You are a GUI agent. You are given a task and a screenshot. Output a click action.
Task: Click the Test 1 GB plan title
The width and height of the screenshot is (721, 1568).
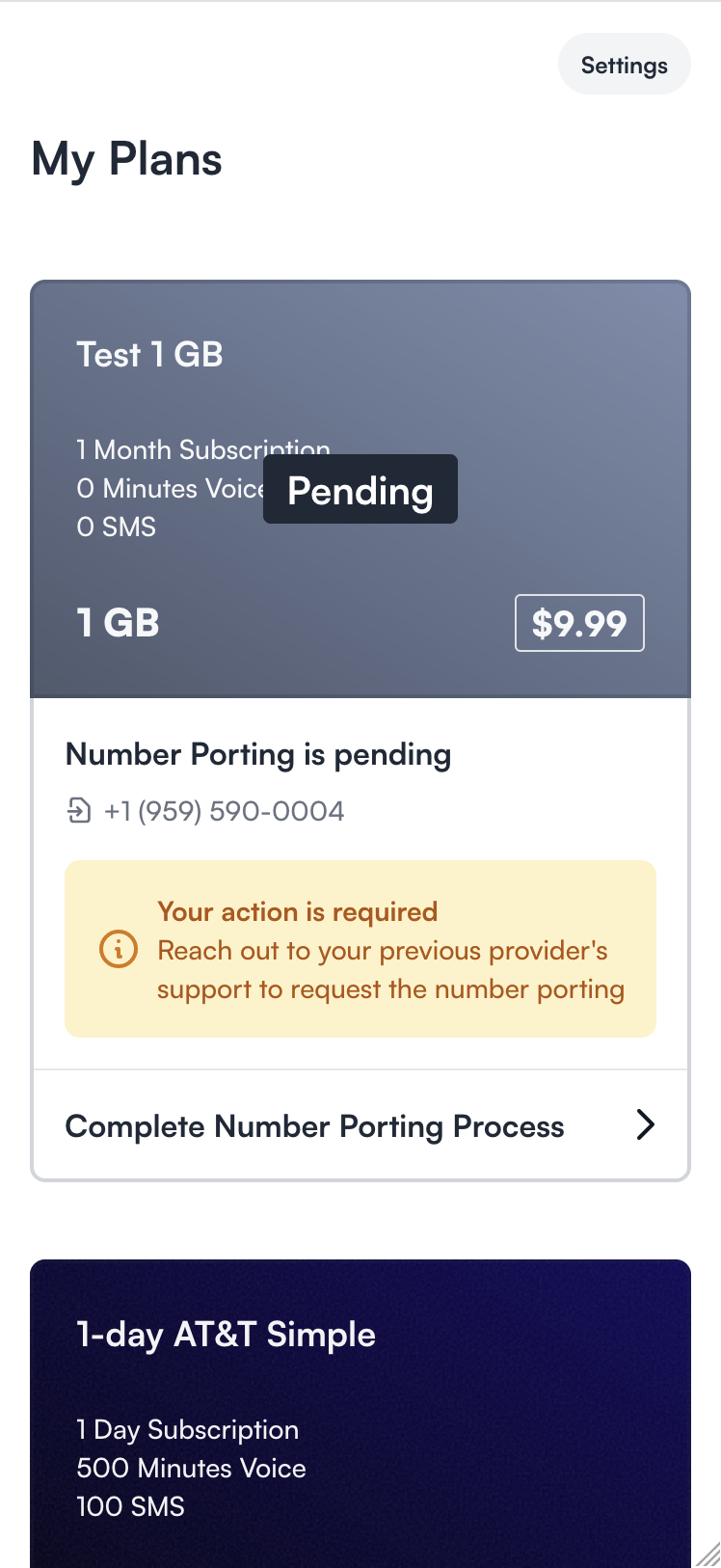point(149,354)
